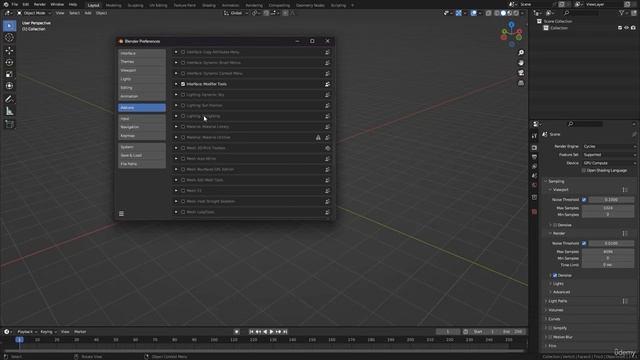Jump to the timeline end frame button
640x360 pixels.
285,332
